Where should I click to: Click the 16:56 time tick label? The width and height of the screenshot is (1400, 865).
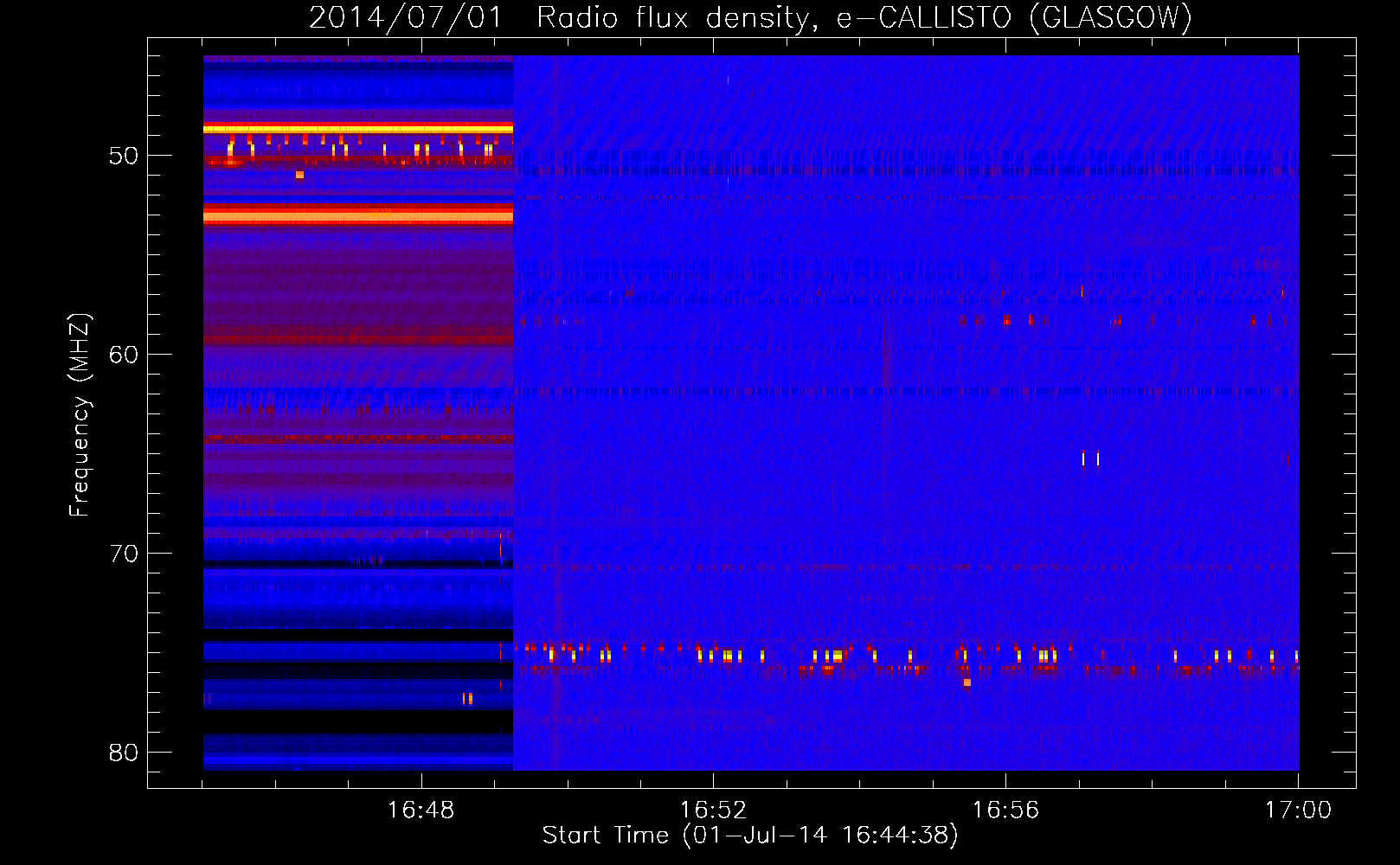[x=1005, y=810]
